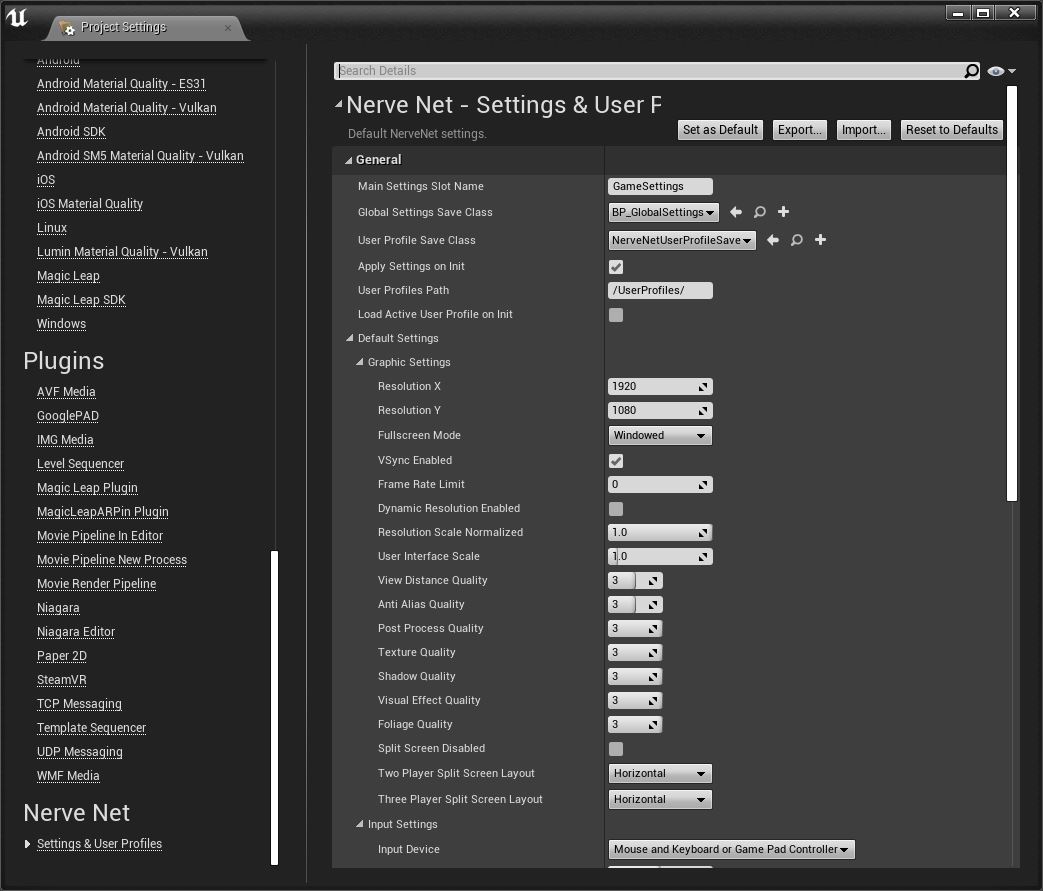This screenshot has width=1043, height=891.
Task: Click spin arrow on Texture Quality
Action: (653, 652)
